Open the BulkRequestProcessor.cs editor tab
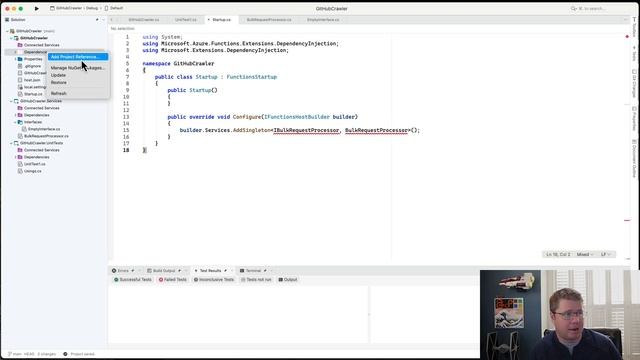Screen dimensions: 640x360 [269, 20]
